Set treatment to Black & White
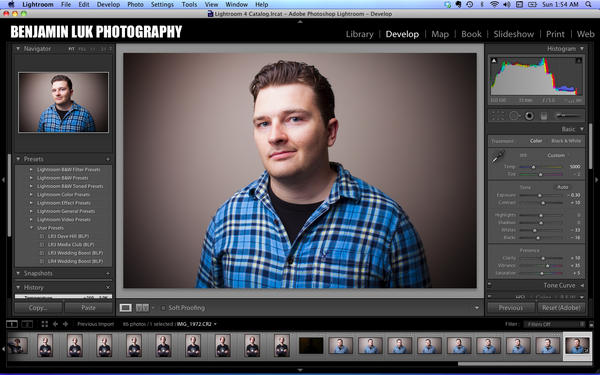 click(566, 141)
